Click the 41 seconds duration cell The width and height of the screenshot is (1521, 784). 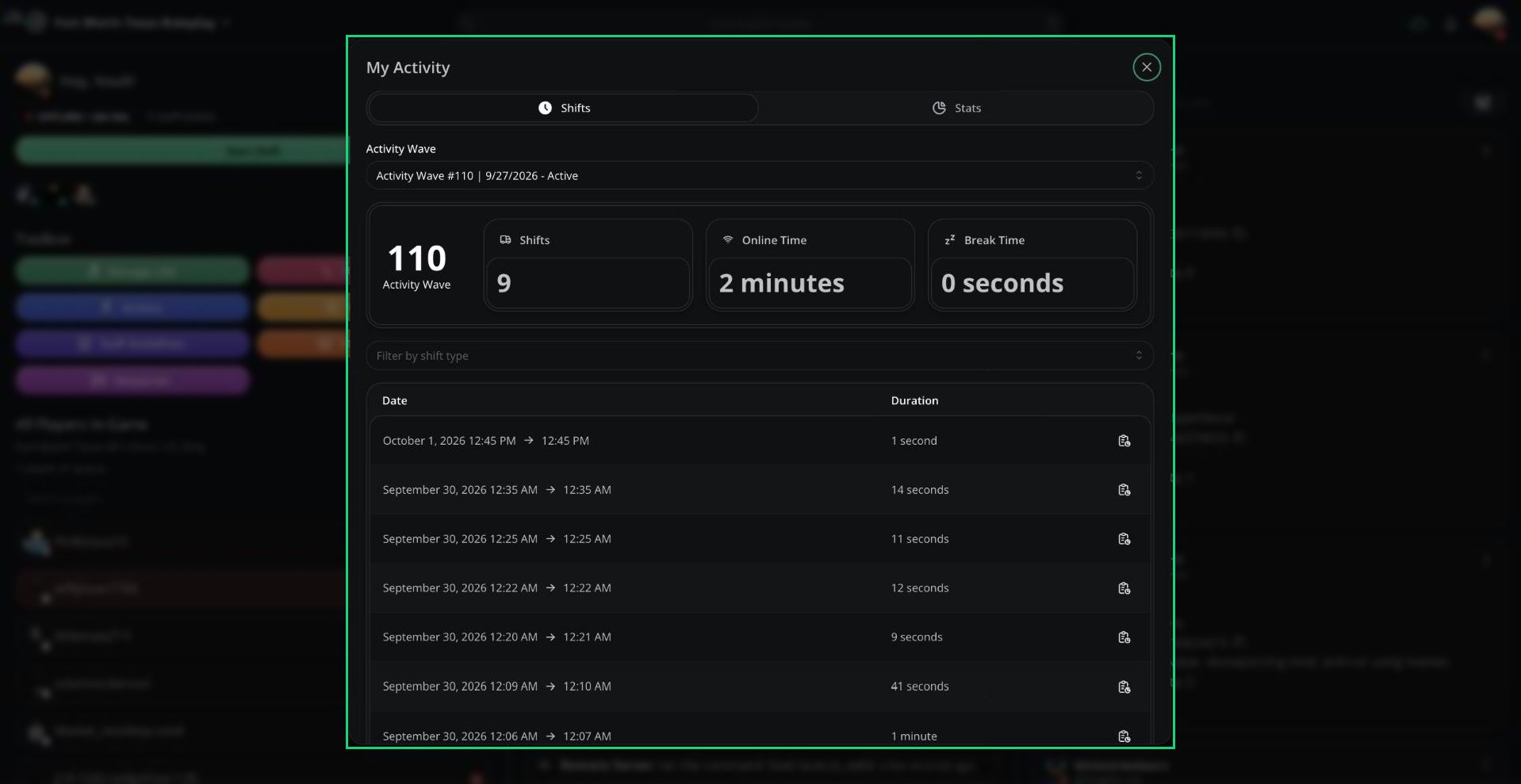pos(919,686)
